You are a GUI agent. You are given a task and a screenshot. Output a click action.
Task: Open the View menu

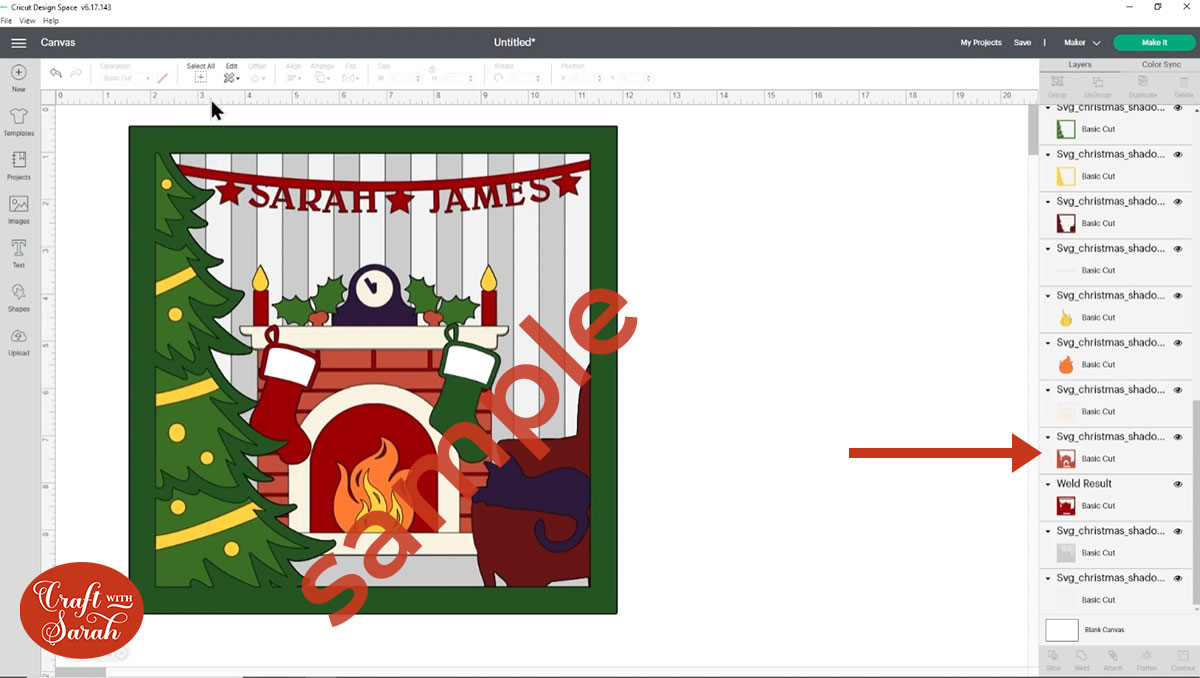tap(27, 20)
